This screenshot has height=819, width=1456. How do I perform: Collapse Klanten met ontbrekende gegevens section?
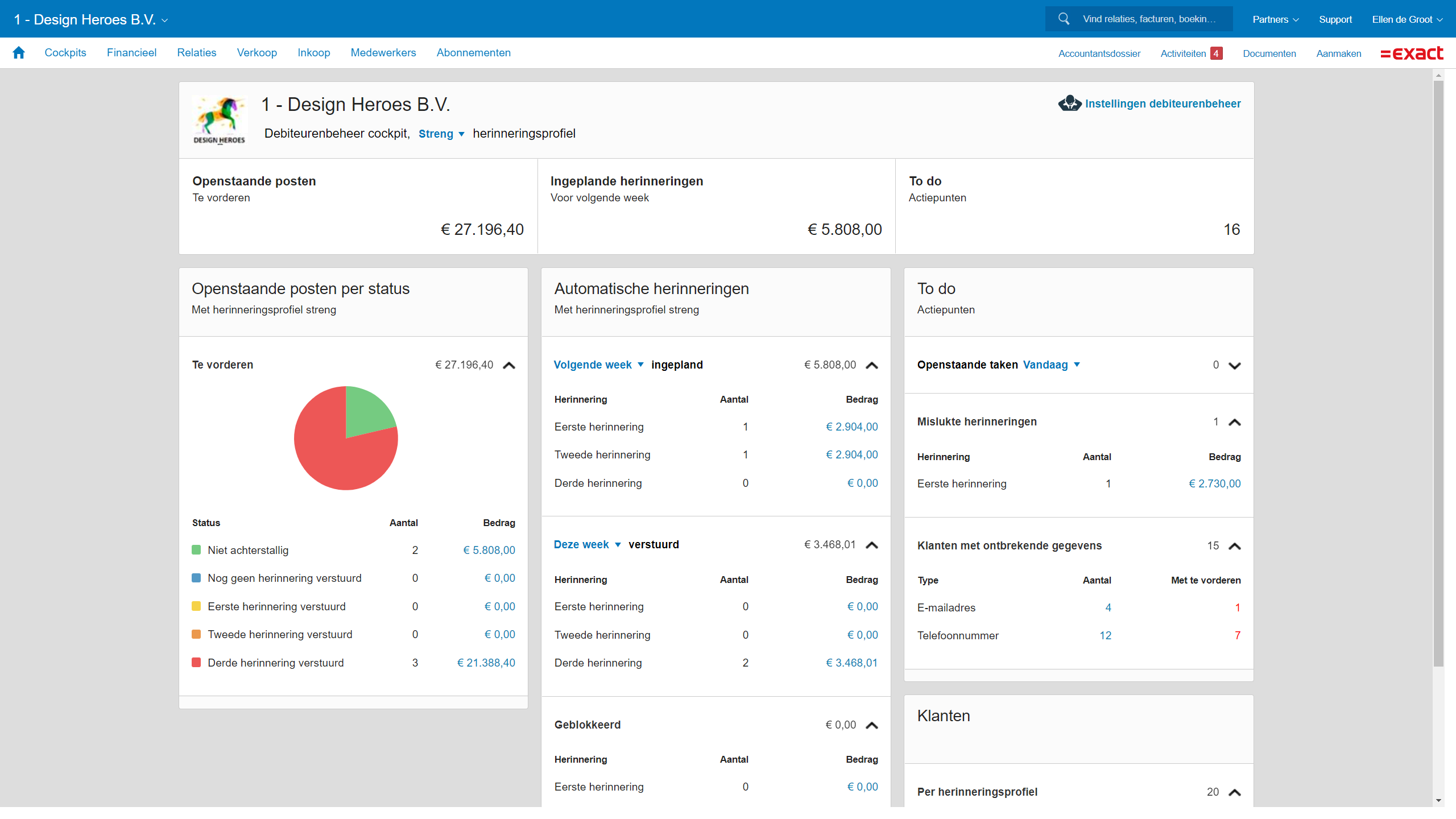click(x=1234, y=546)
